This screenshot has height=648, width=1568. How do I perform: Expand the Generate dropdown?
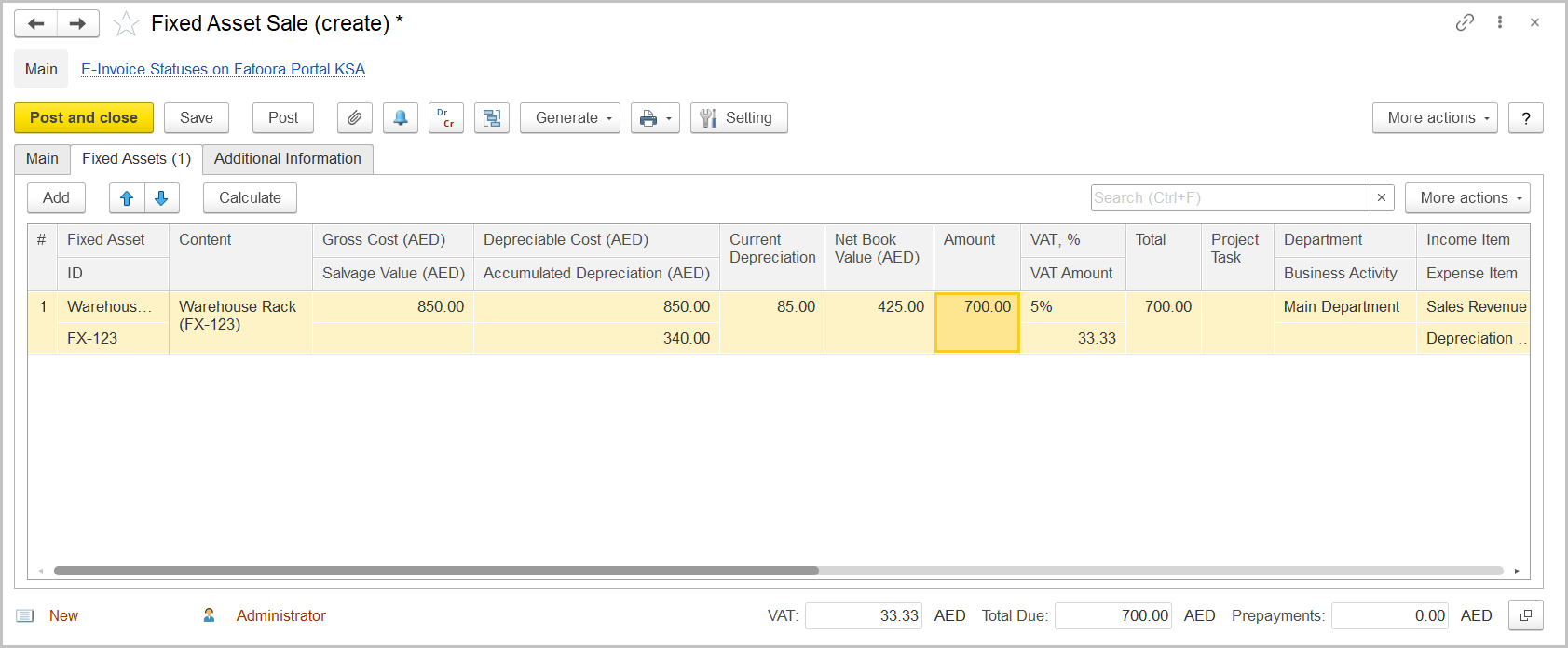point(570,118)
